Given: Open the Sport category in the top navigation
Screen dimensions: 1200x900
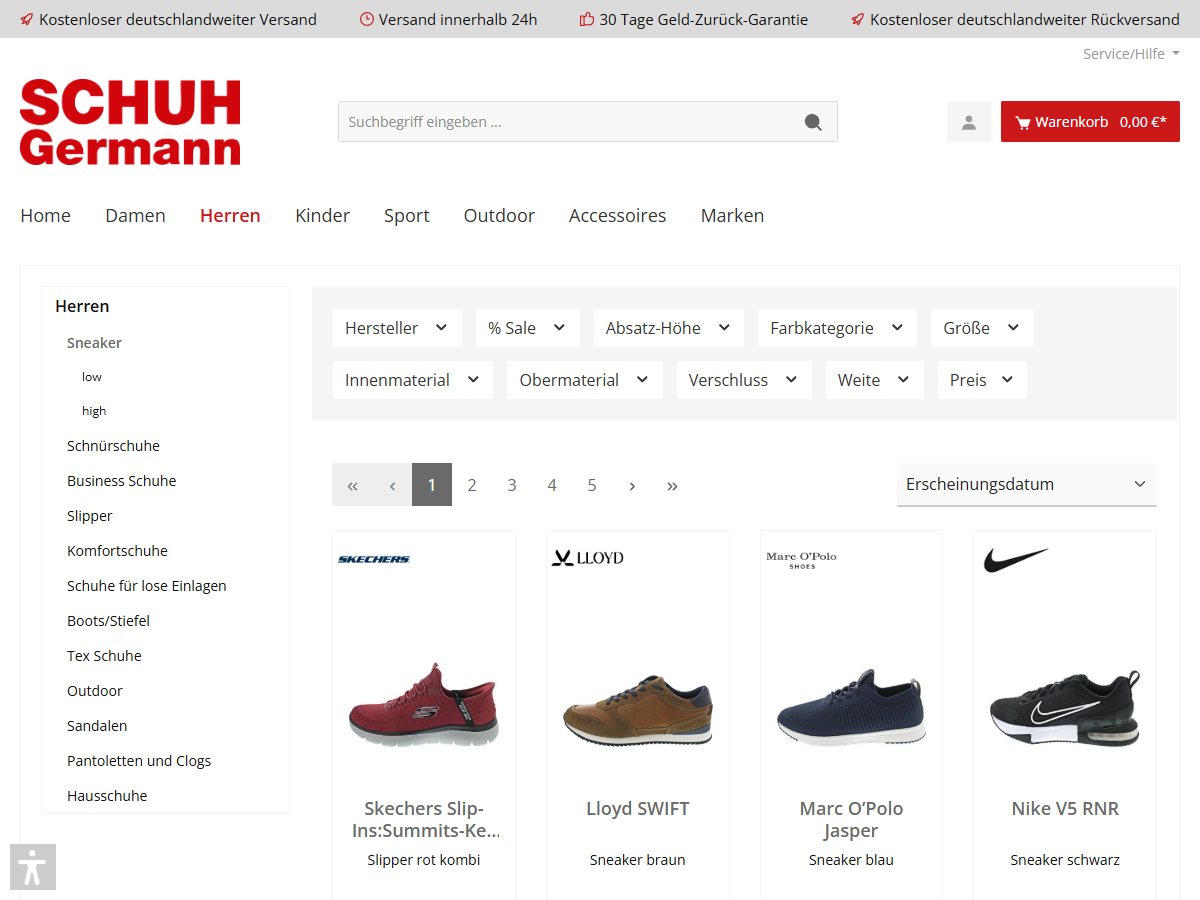Looking at the screenshot, I should pos(407,215).
